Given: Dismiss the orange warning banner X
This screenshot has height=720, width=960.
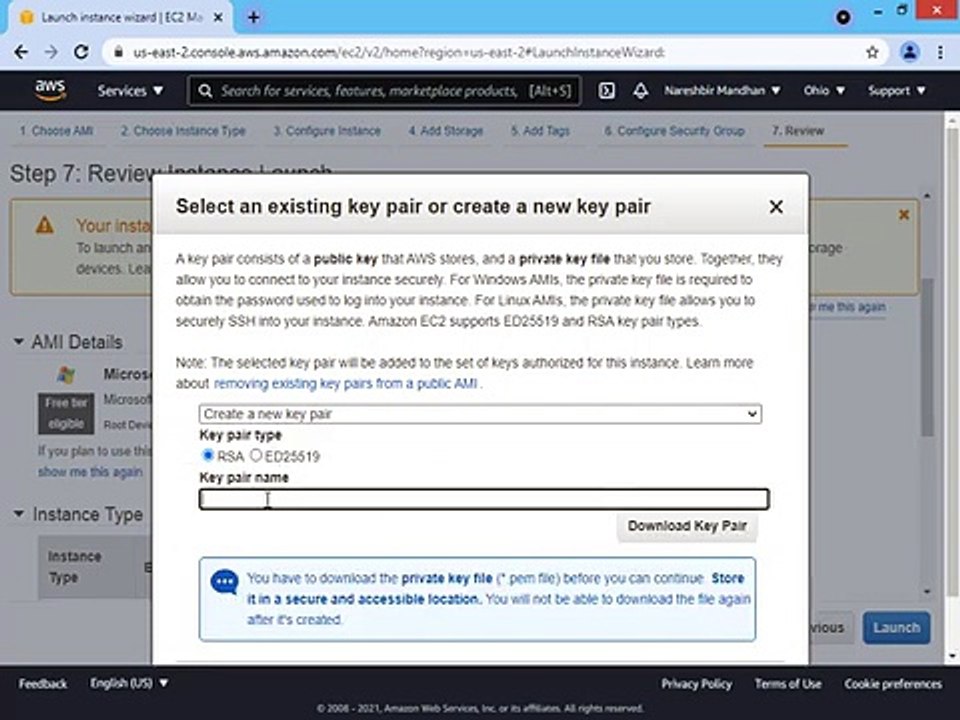Looking at the screenshot, I should point(904,215).
